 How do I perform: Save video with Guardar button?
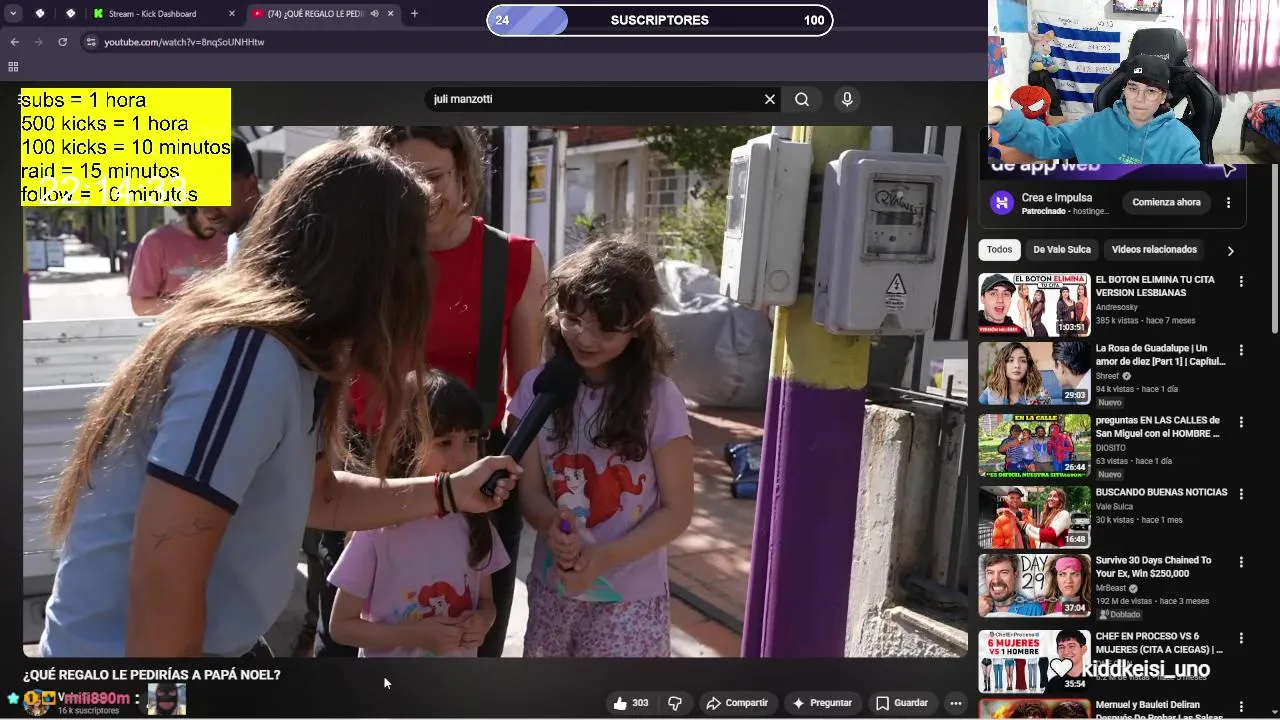pos(902,703)
